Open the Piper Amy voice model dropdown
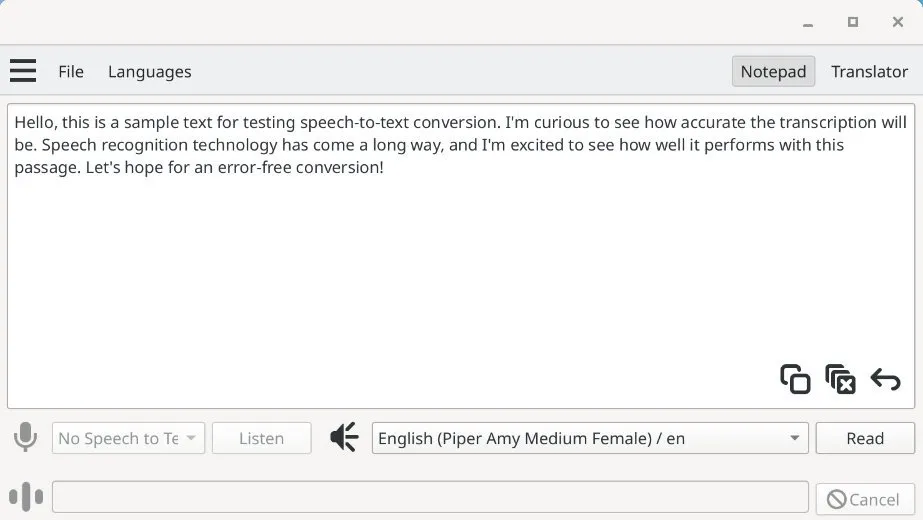This screenshot has height=520, width=923. tap(590, 438)
